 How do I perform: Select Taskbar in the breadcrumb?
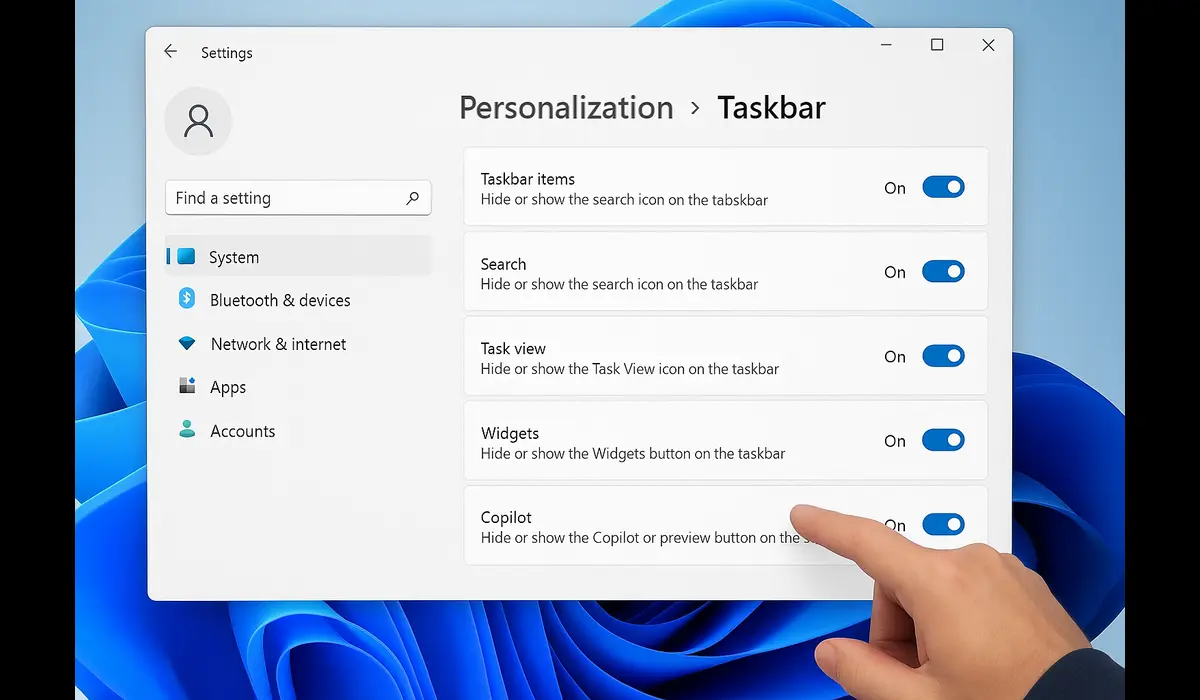(x=770, y=107)
